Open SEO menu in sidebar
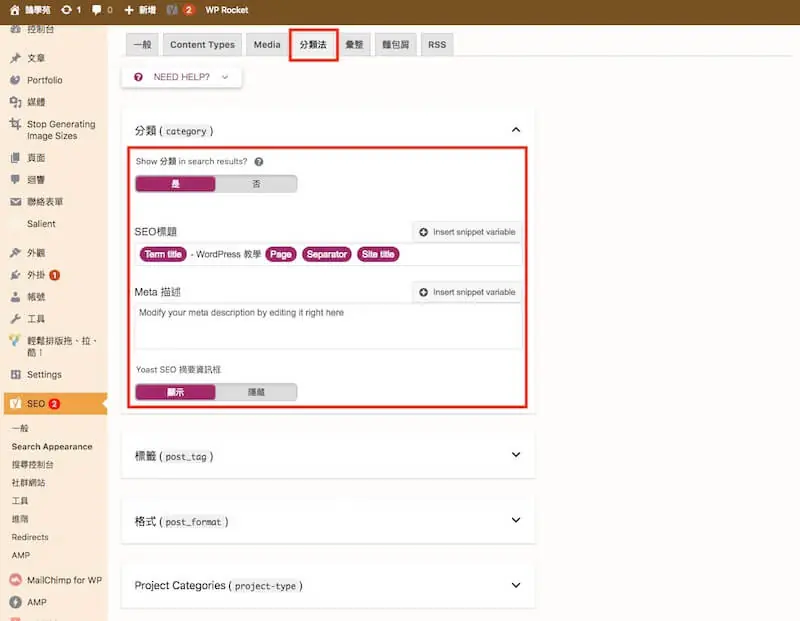The width and height of the screenshot is (800, 621). [56, 404]
